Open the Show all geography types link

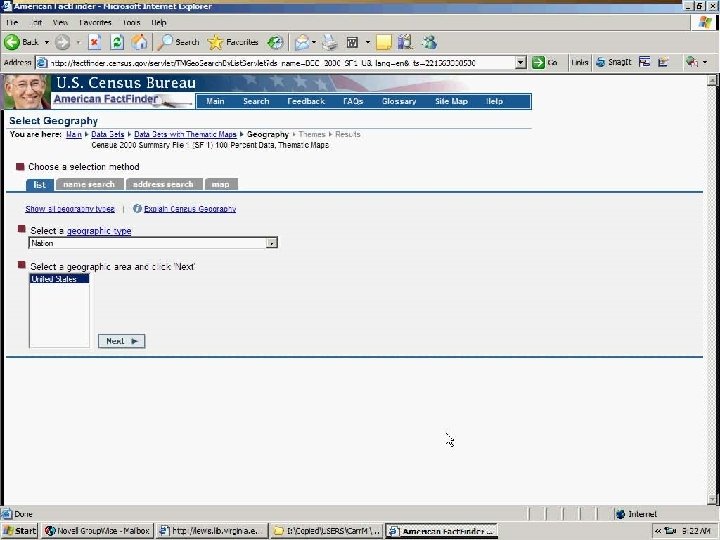70,209
